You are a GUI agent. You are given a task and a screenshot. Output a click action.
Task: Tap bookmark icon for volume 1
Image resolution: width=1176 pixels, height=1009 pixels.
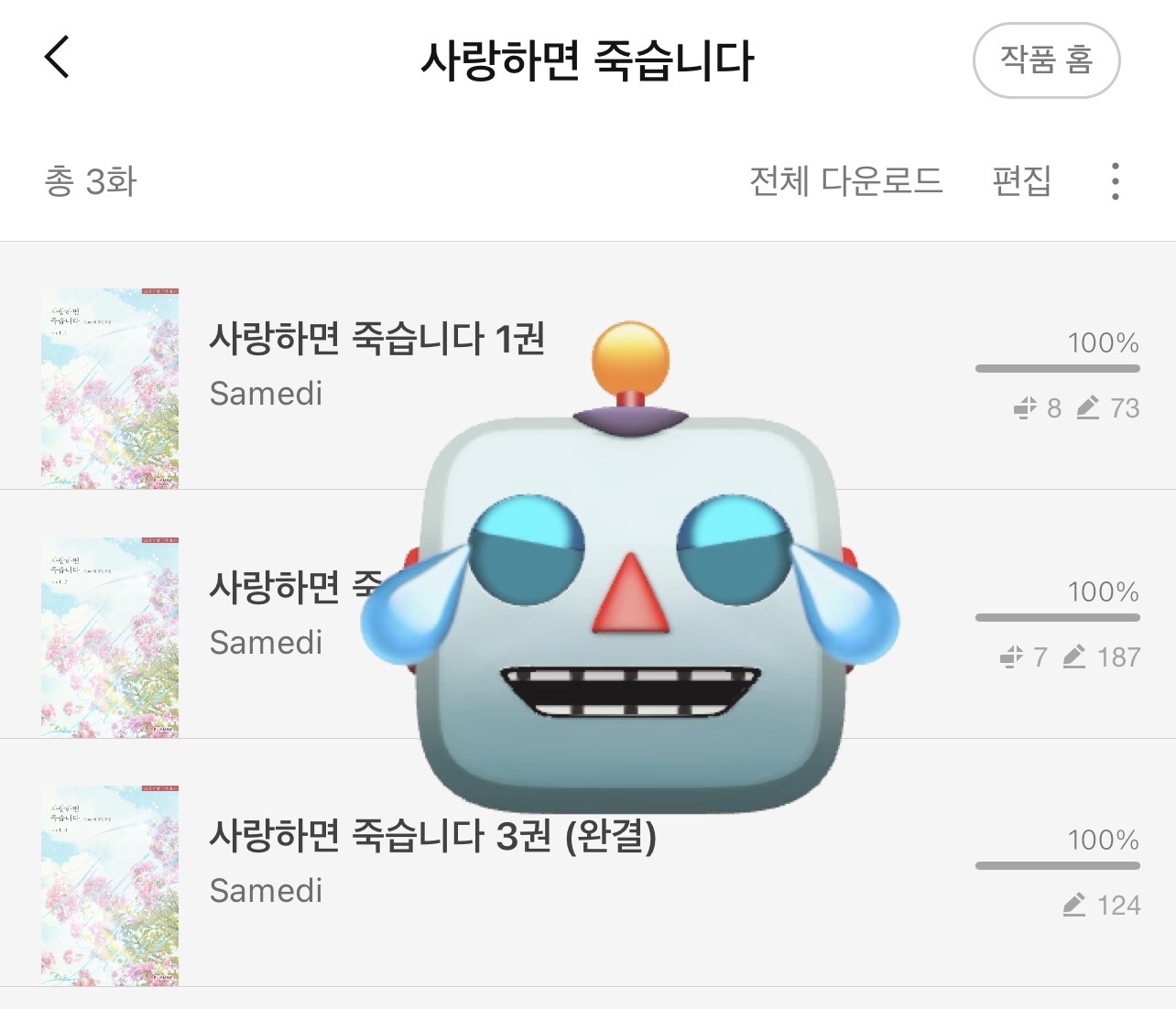(x=1025, y=407)
